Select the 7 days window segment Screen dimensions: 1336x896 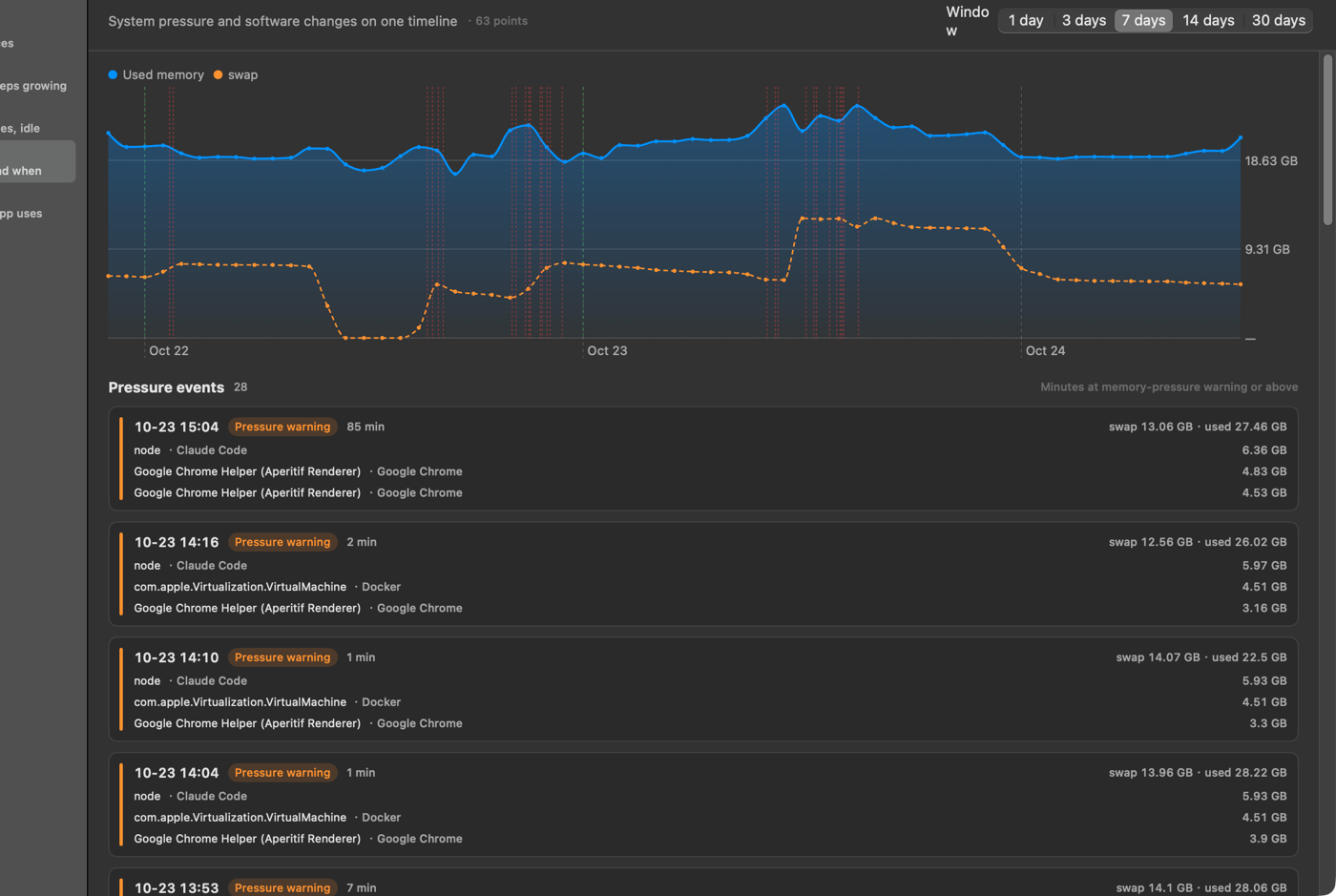(x=1143, y=20)
